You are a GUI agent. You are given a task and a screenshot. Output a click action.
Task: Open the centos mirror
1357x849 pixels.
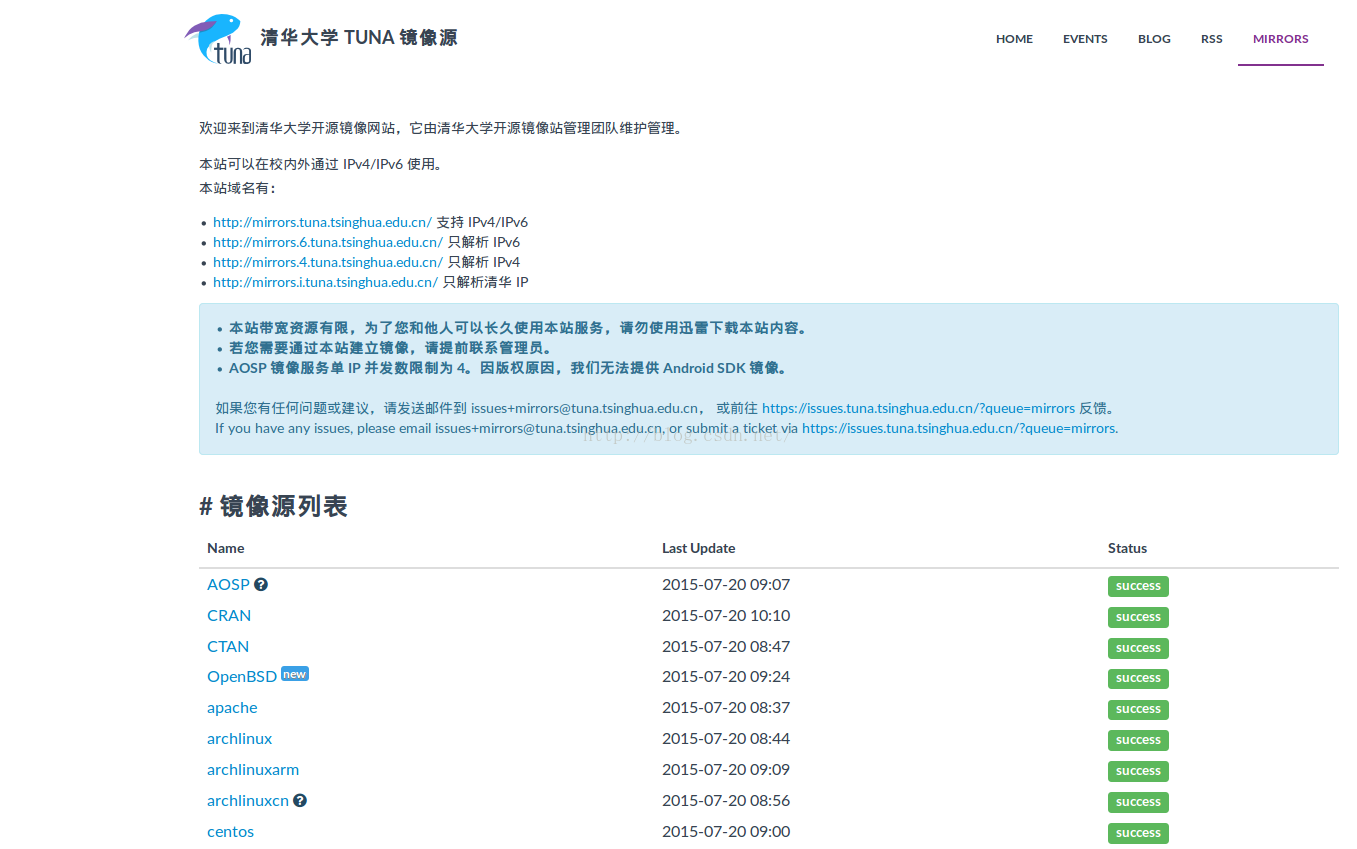tap(230, 832)
